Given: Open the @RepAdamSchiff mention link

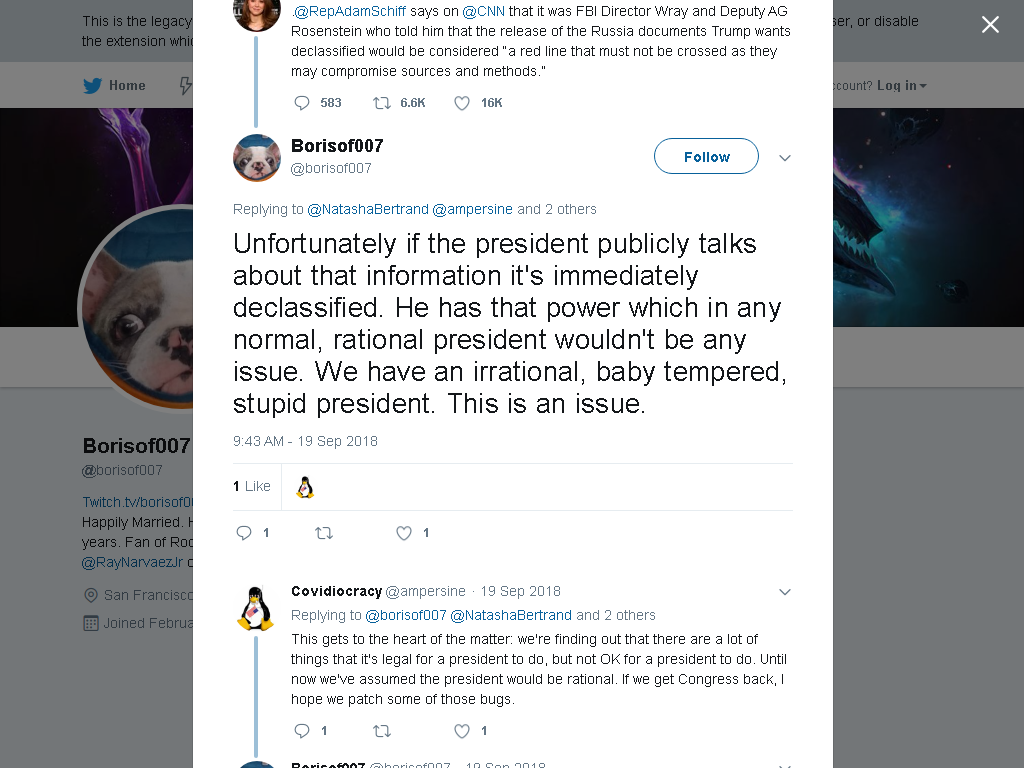Looking at the screenshot, I should 349,11.
